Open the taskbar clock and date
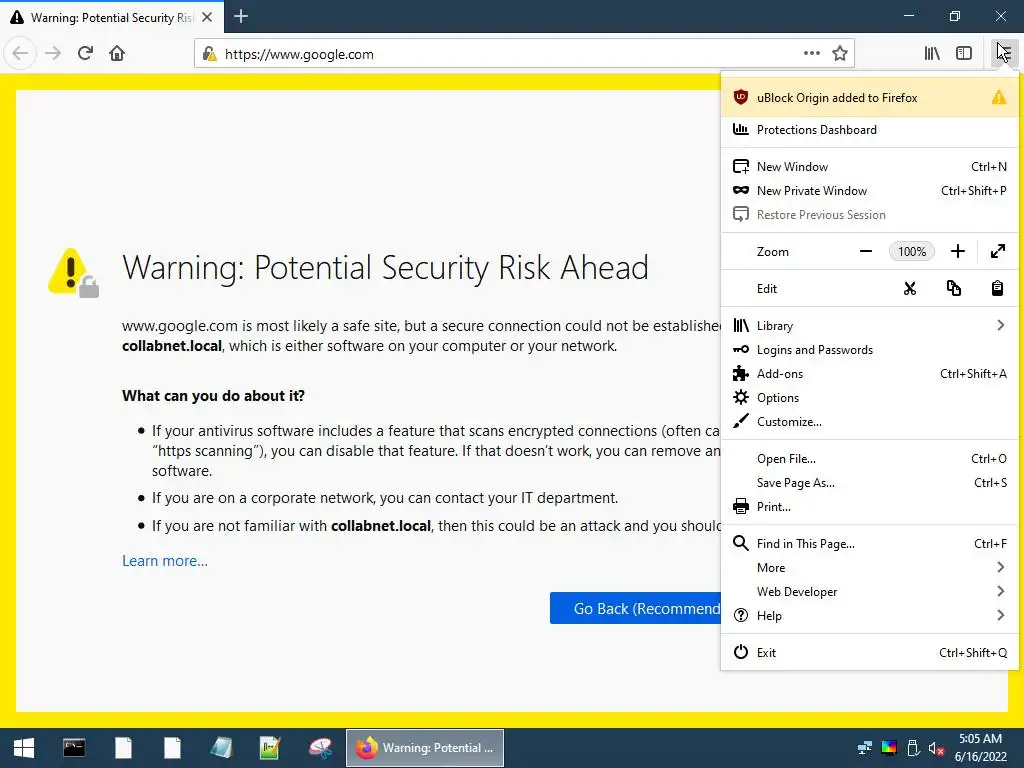Image resolution: width=1024 pixels, height=768 pixels. (x=980, y=748)
